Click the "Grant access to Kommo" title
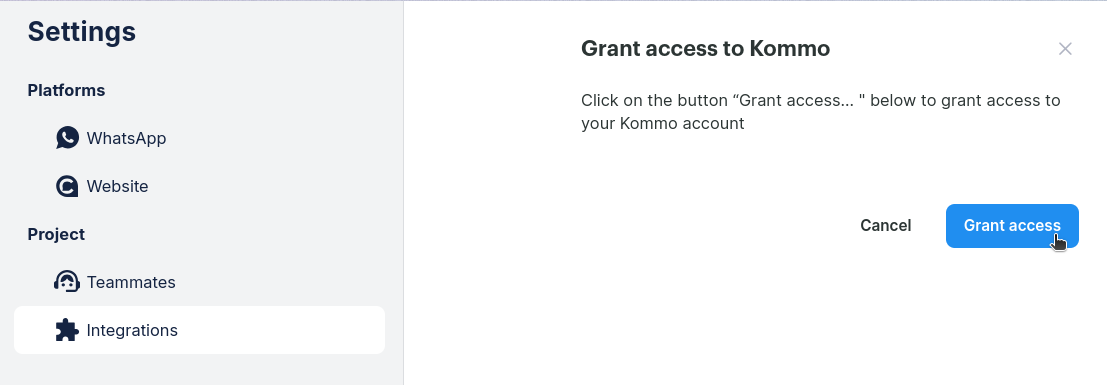This screenshot has height=385, width=1107. click(705, 49)
